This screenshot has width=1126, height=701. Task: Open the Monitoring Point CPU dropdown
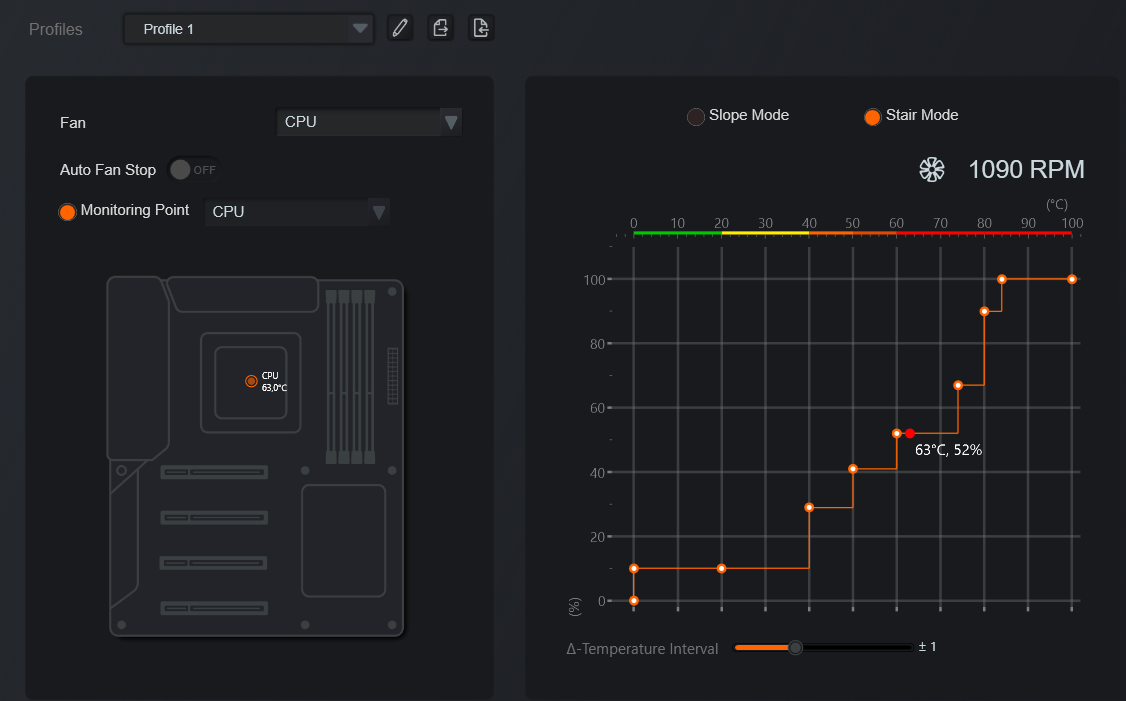point(297,212)
